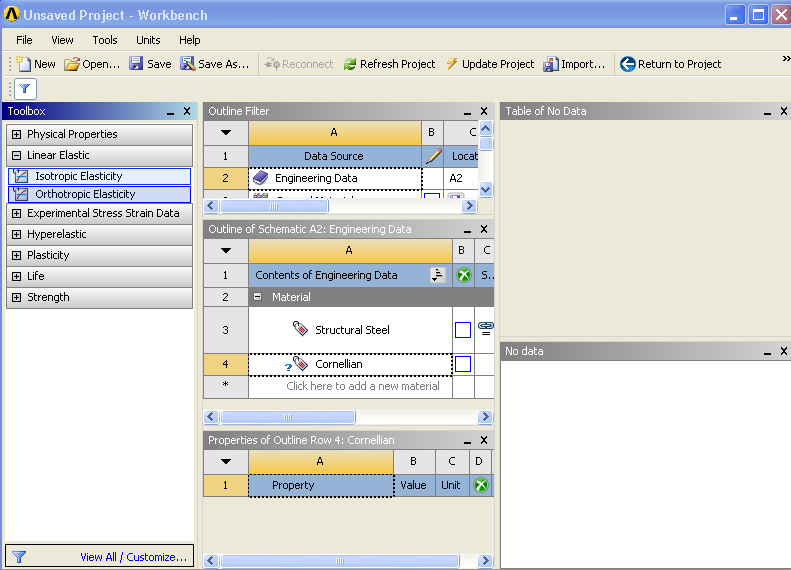The width and height of the screenshot is (791, 570).
Task: Click here to add a new material
Action: (x=363, y=386)
